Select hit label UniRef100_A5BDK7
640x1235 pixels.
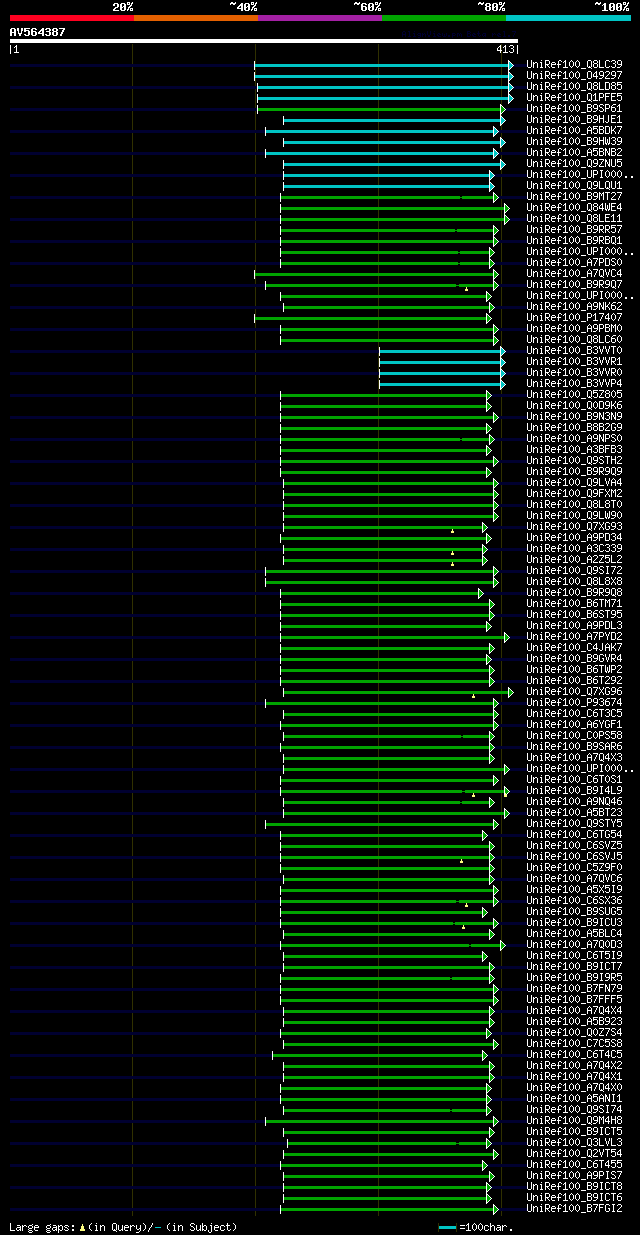pos(575,130)
